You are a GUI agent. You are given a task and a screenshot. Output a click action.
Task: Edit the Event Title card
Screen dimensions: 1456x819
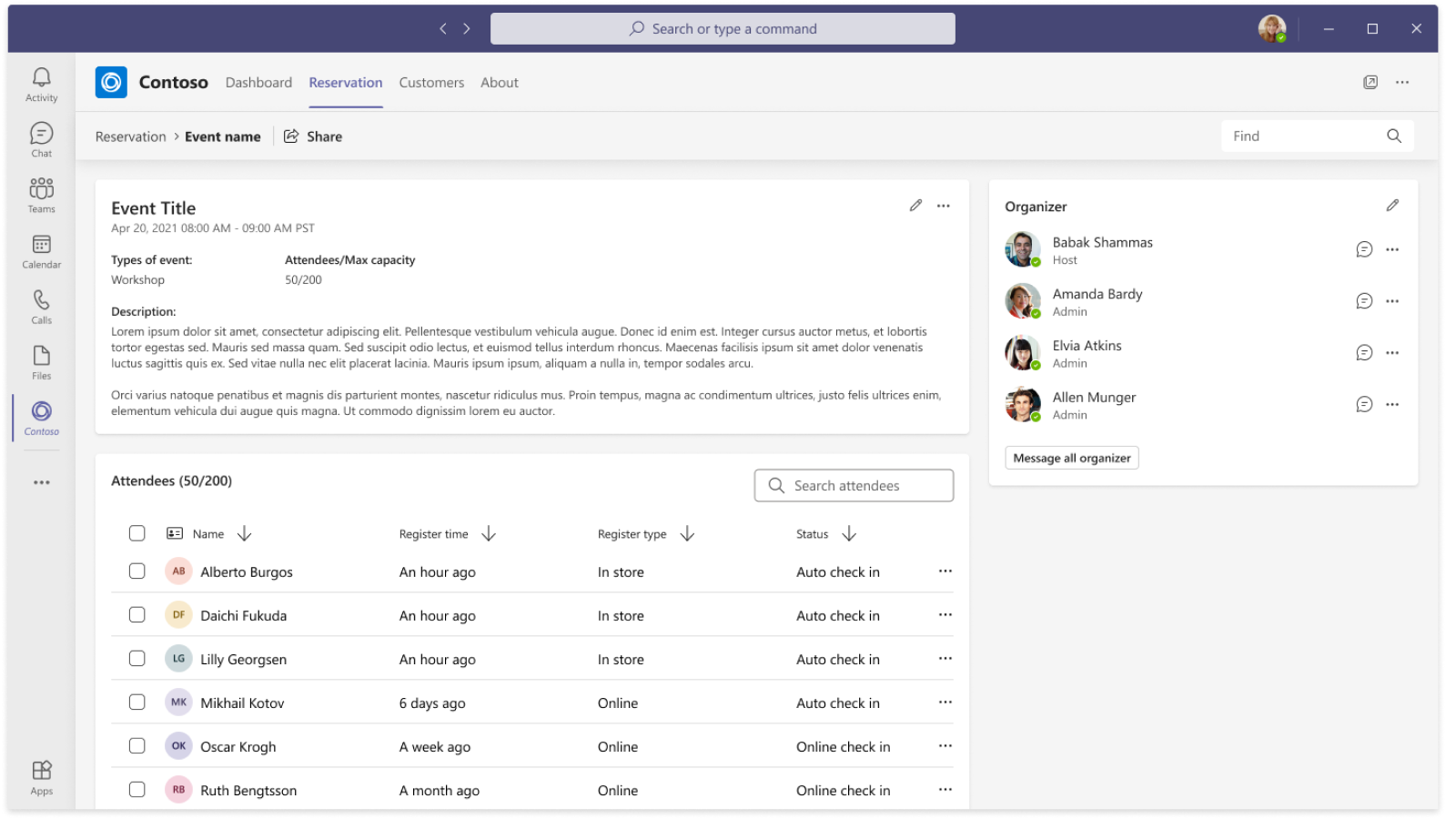point(915,206)
